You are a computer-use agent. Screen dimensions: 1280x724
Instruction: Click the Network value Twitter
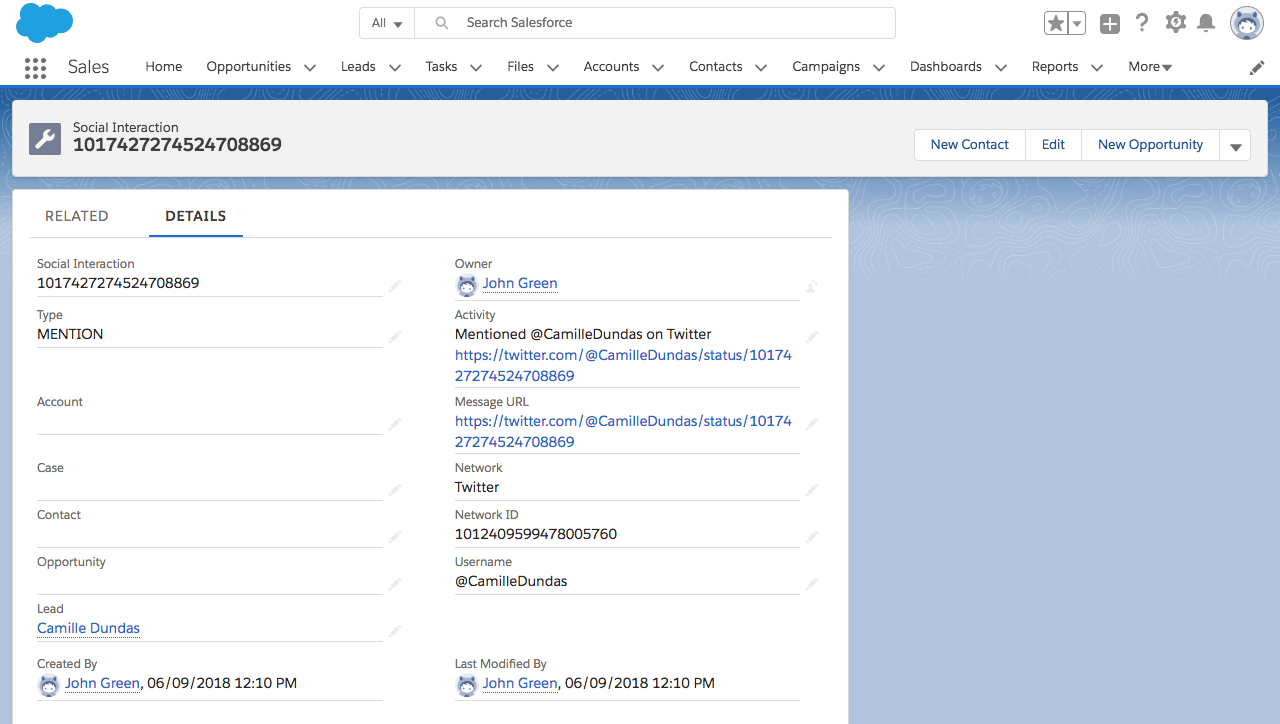pos(477,487)
